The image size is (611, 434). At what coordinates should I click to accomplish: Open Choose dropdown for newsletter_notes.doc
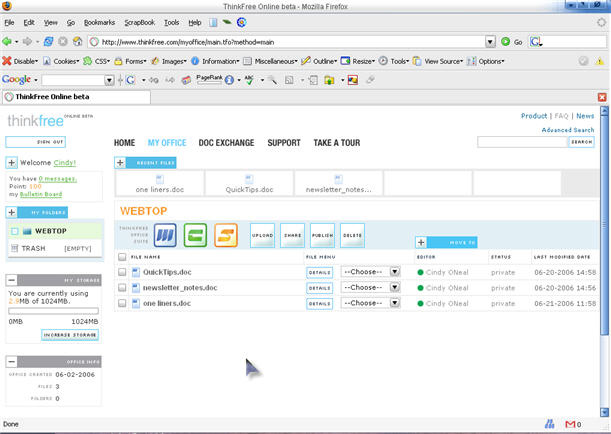(370, 287)
